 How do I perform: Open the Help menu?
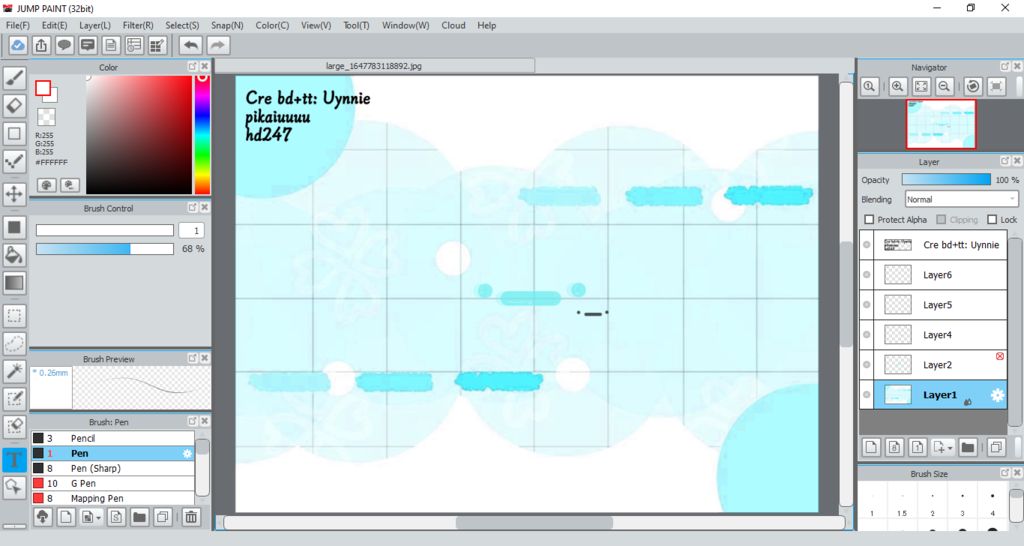click(x=487, y=25)
